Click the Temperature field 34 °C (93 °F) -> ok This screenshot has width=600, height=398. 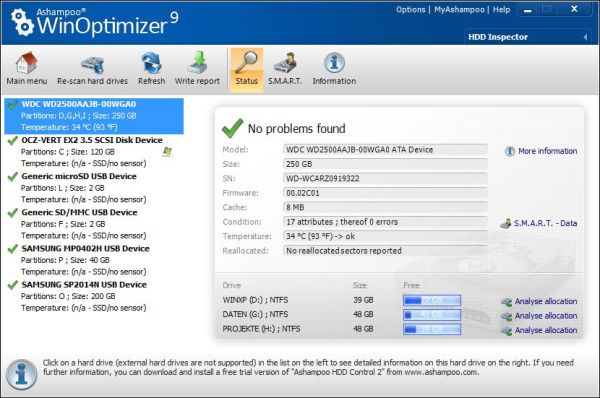pos(385,236)
